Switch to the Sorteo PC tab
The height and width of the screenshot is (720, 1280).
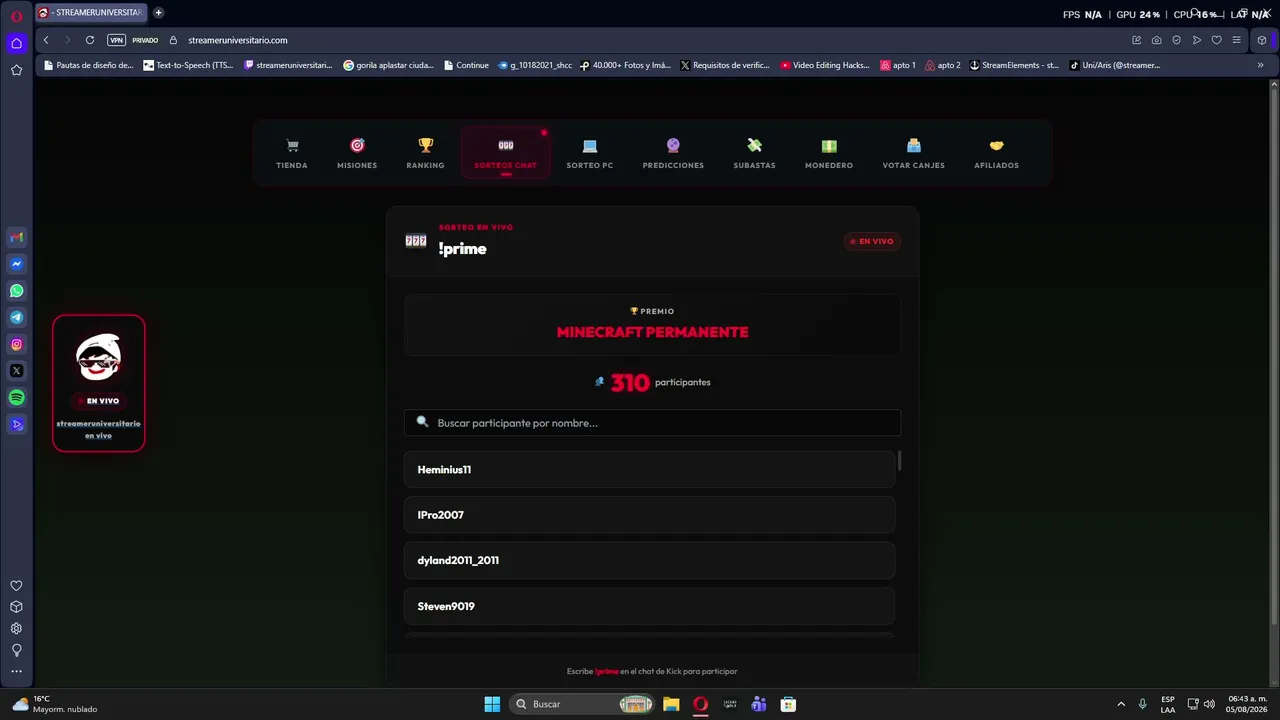[590, 153]
